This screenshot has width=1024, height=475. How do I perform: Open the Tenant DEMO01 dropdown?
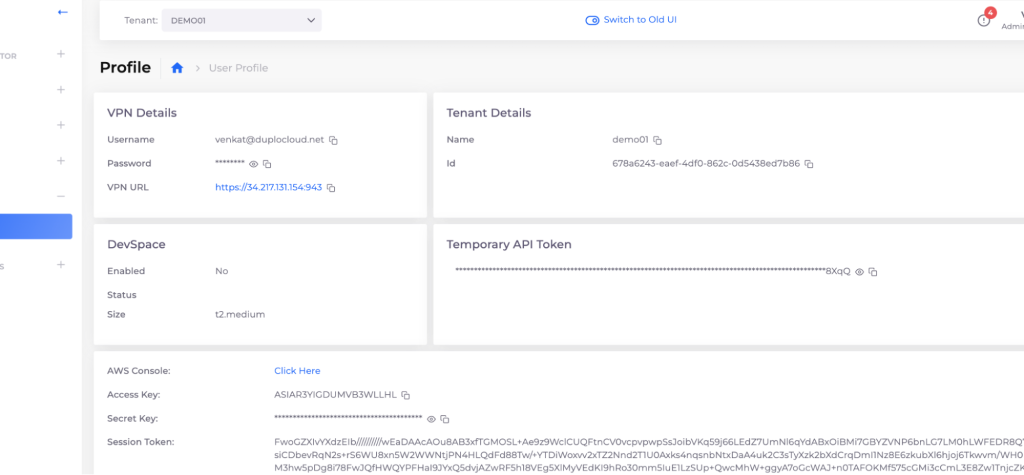240,20
